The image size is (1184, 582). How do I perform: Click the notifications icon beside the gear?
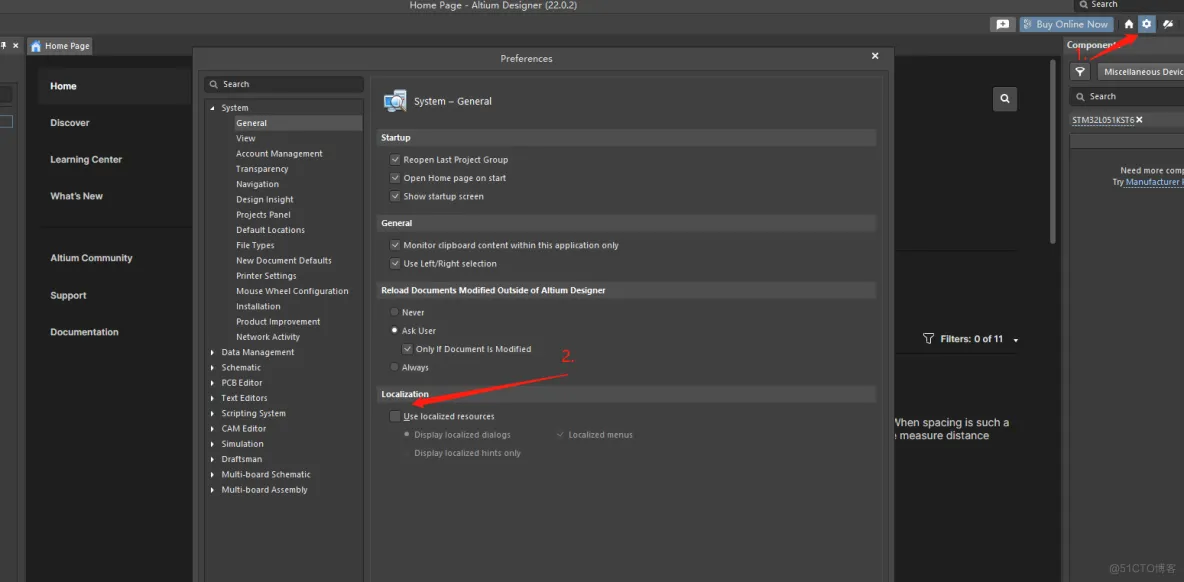tap(1167, 24)
